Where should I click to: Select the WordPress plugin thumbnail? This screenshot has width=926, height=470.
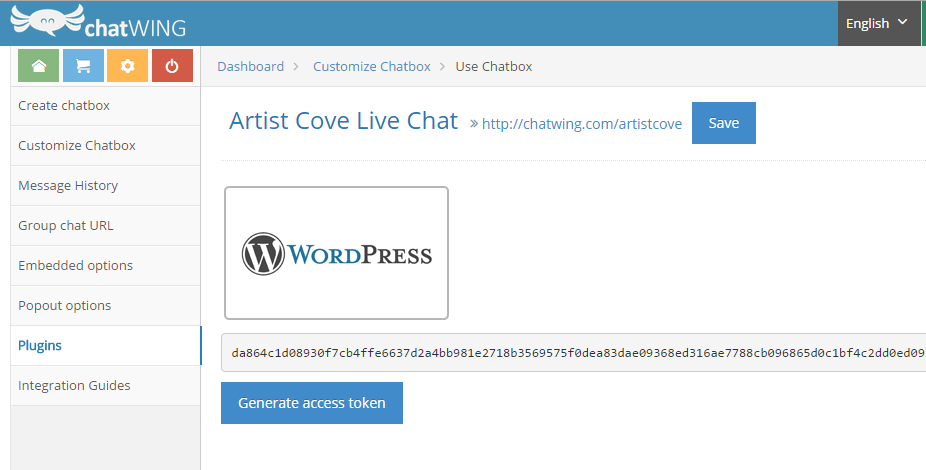(336, 253)
